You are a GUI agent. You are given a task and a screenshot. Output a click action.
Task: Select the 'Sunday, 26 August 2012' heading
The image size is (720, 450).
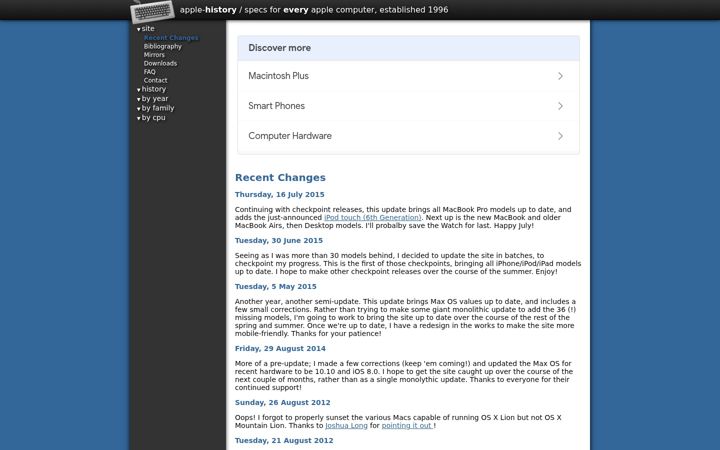[282, 403]
